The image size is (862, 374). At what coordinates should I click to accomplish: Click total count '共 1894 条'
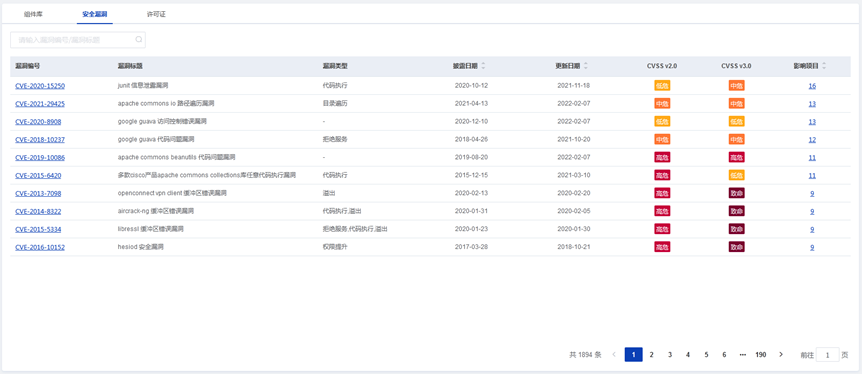(x=585, y=355)
